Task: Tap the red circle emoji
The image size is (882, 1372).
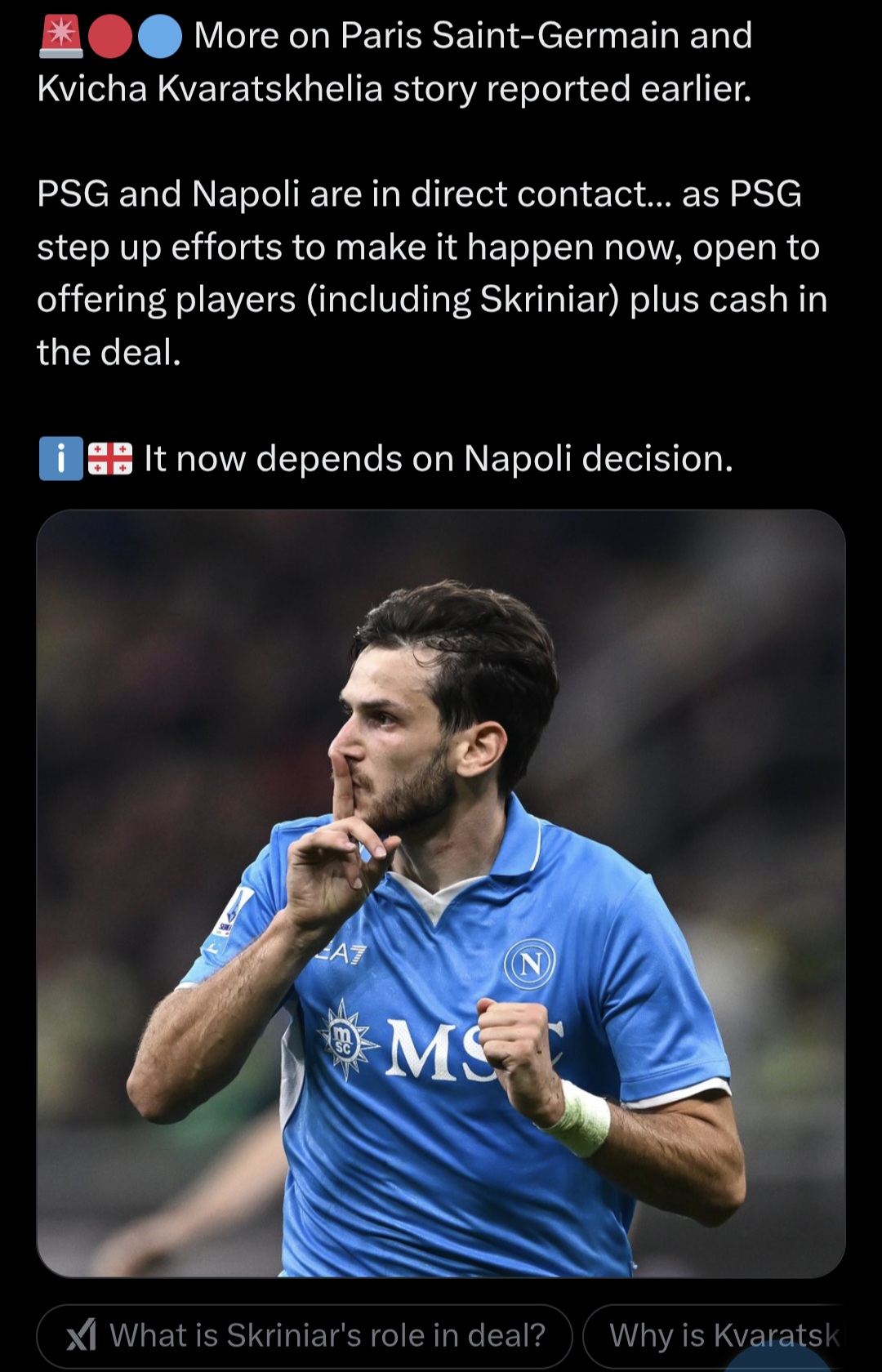Action: point(110,38)
